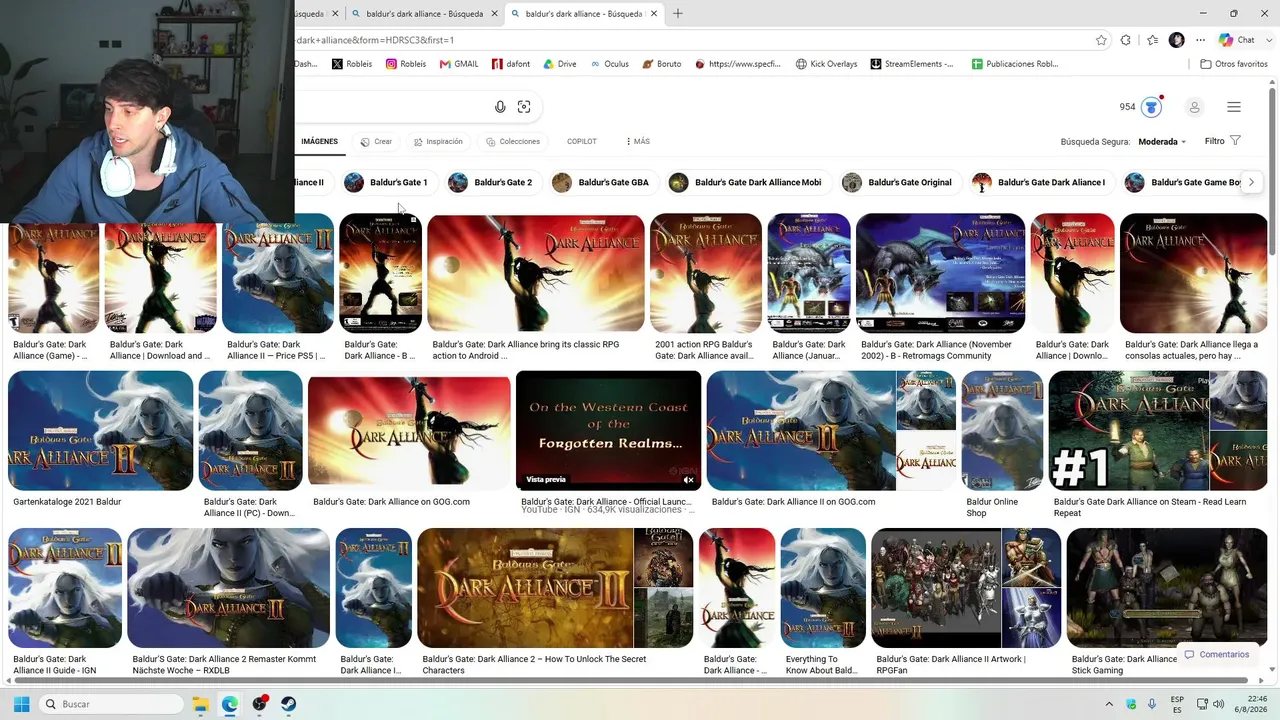Select the IMÁGENES tab
This screenshot has width=1280, height=720.
[320, 142]
